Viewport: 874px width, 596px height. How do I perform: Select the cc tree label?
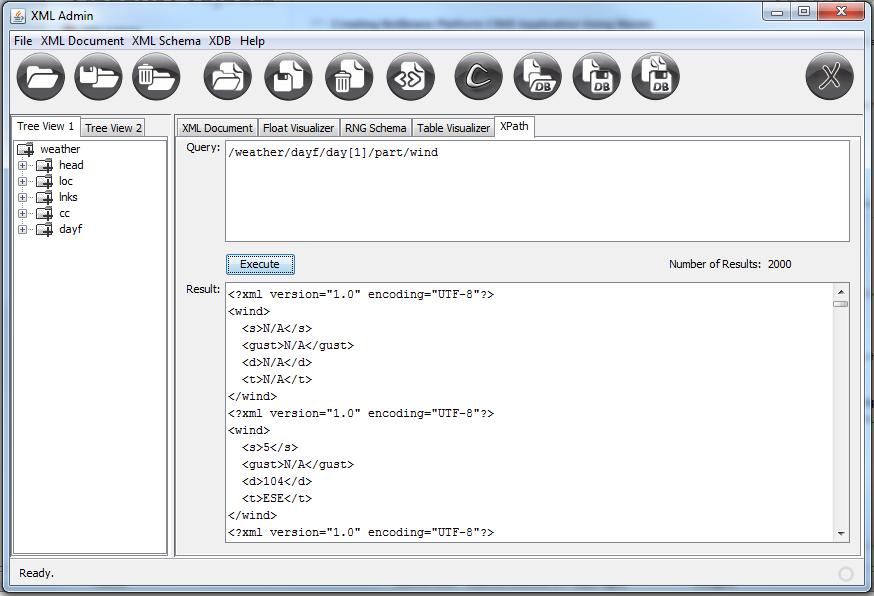tap(65, 214)
